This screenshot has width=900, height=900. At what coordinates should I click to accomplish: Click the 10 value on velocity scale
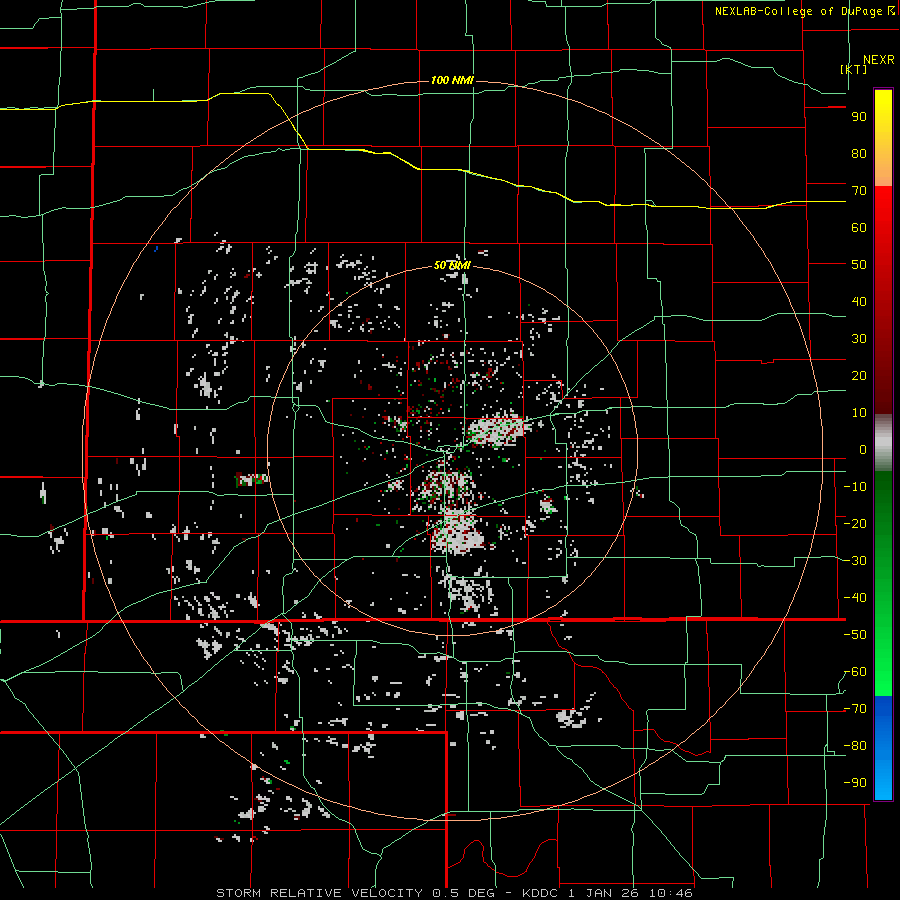pyautogui.click(x=859, y=413)
